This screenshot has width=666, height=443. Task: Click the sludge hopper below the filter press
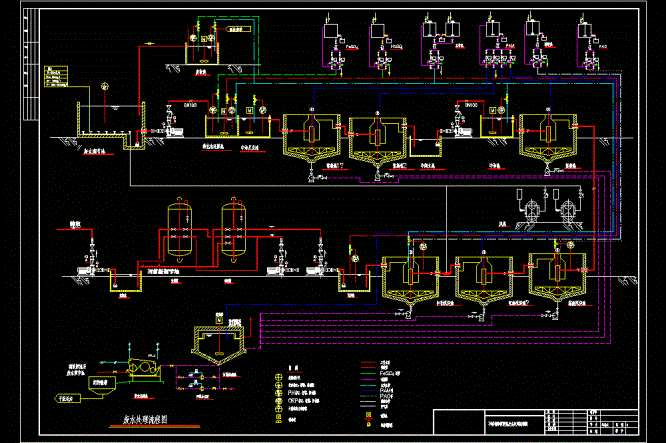point(102,384)
